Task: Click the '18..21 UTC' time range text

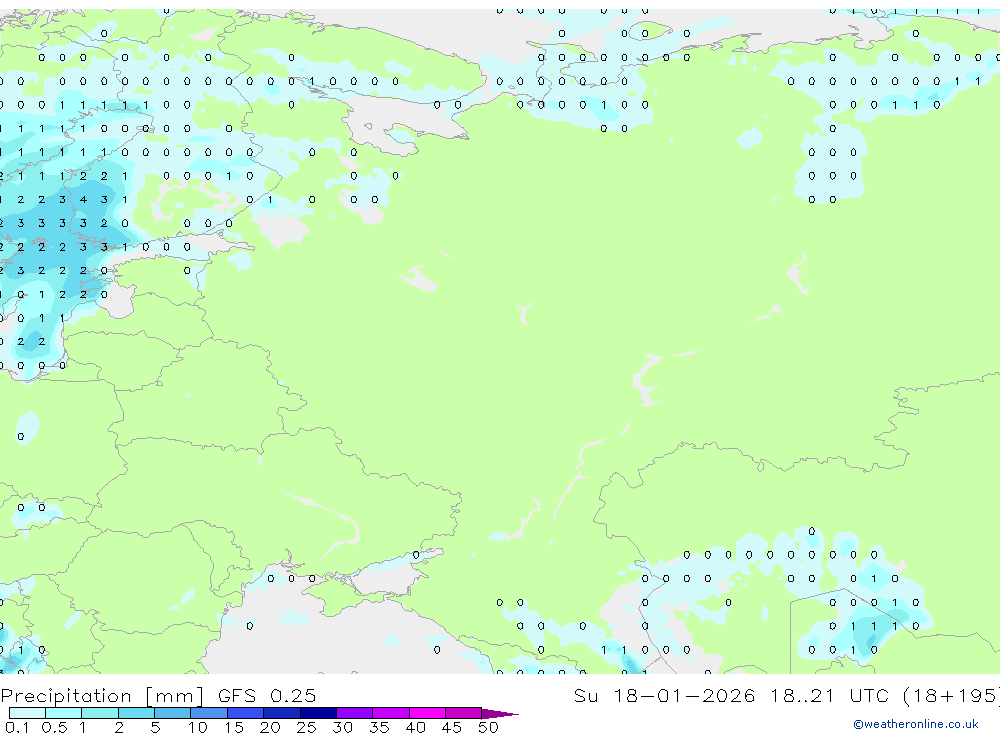Action: tap(829, 696)
